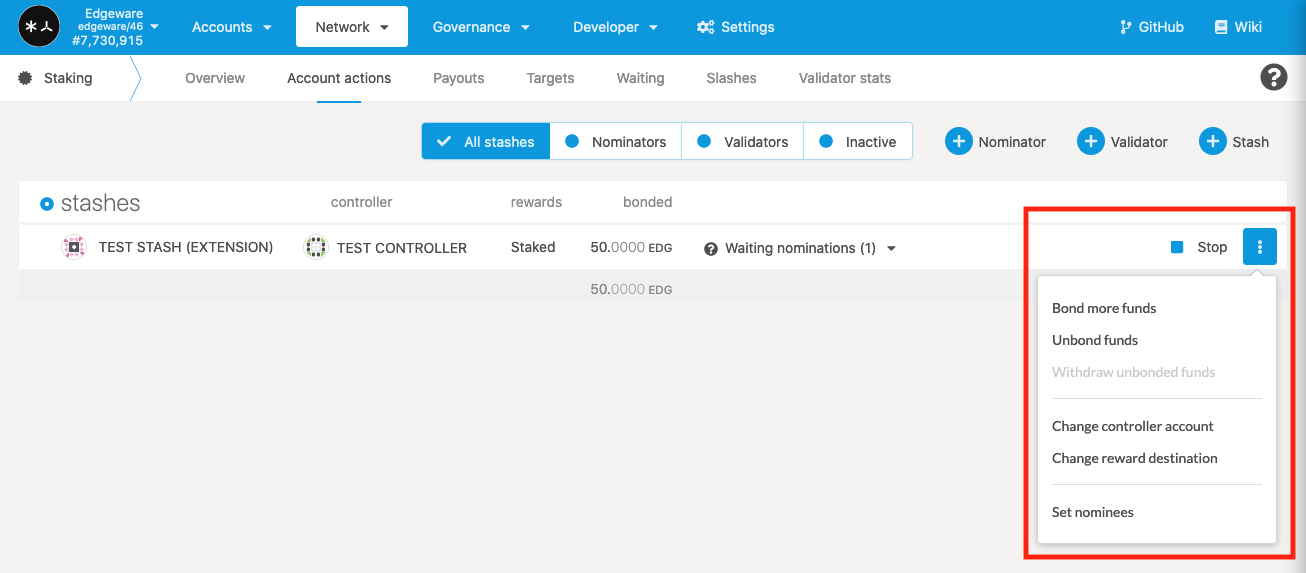Choose Bond more funds from menu

coord(1104,308)
